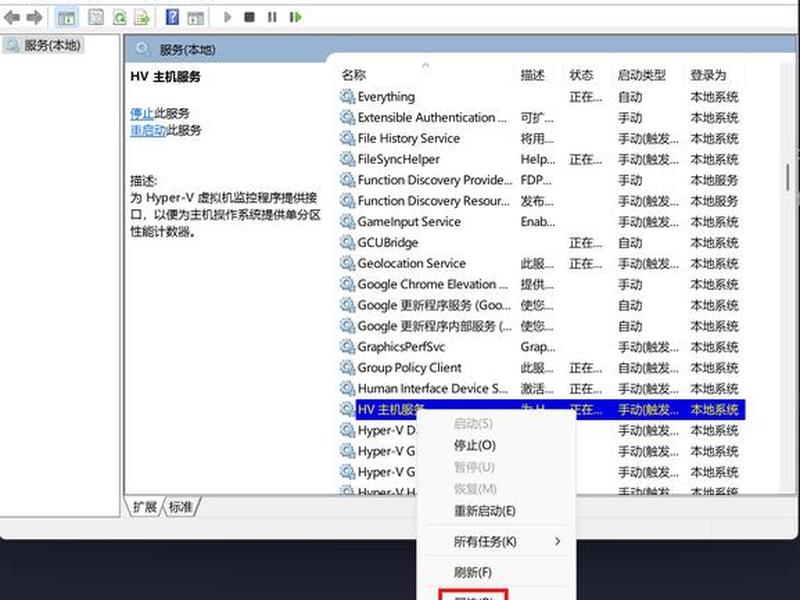This screenshot has height=600, width=800.
Task: Click the Stop Service square icon
Action: pos(249,17)
